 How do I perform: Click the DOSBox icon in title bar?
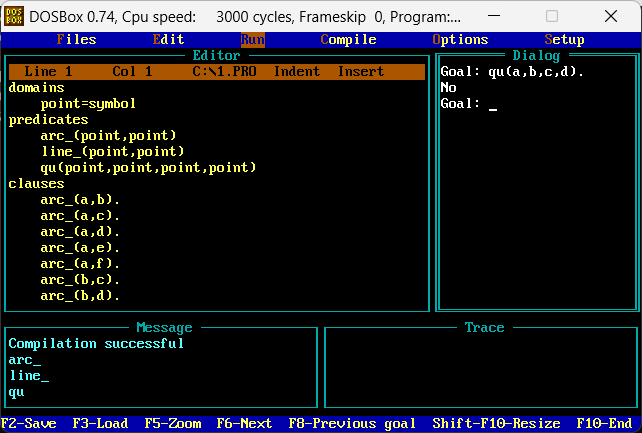coord(14,16)
